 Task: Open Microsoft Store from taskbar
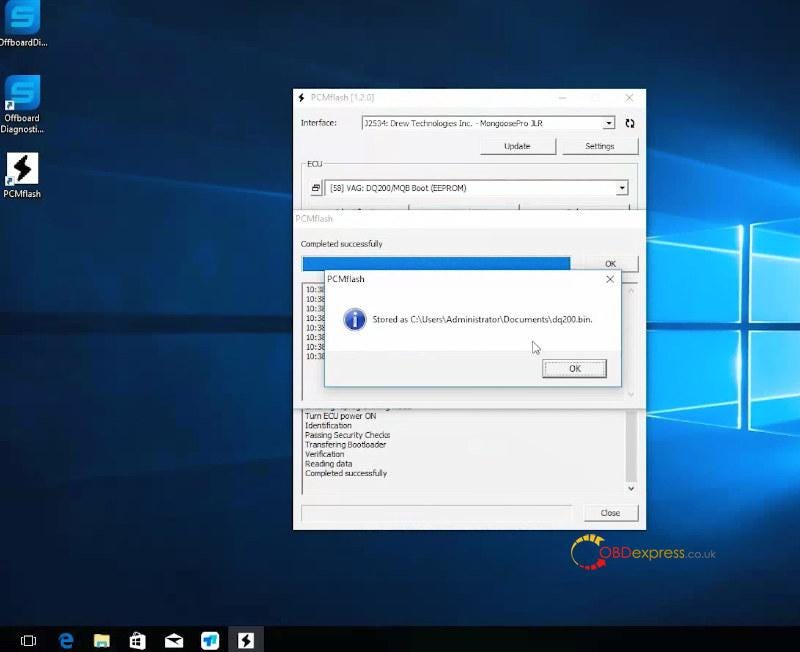(137, 640)
